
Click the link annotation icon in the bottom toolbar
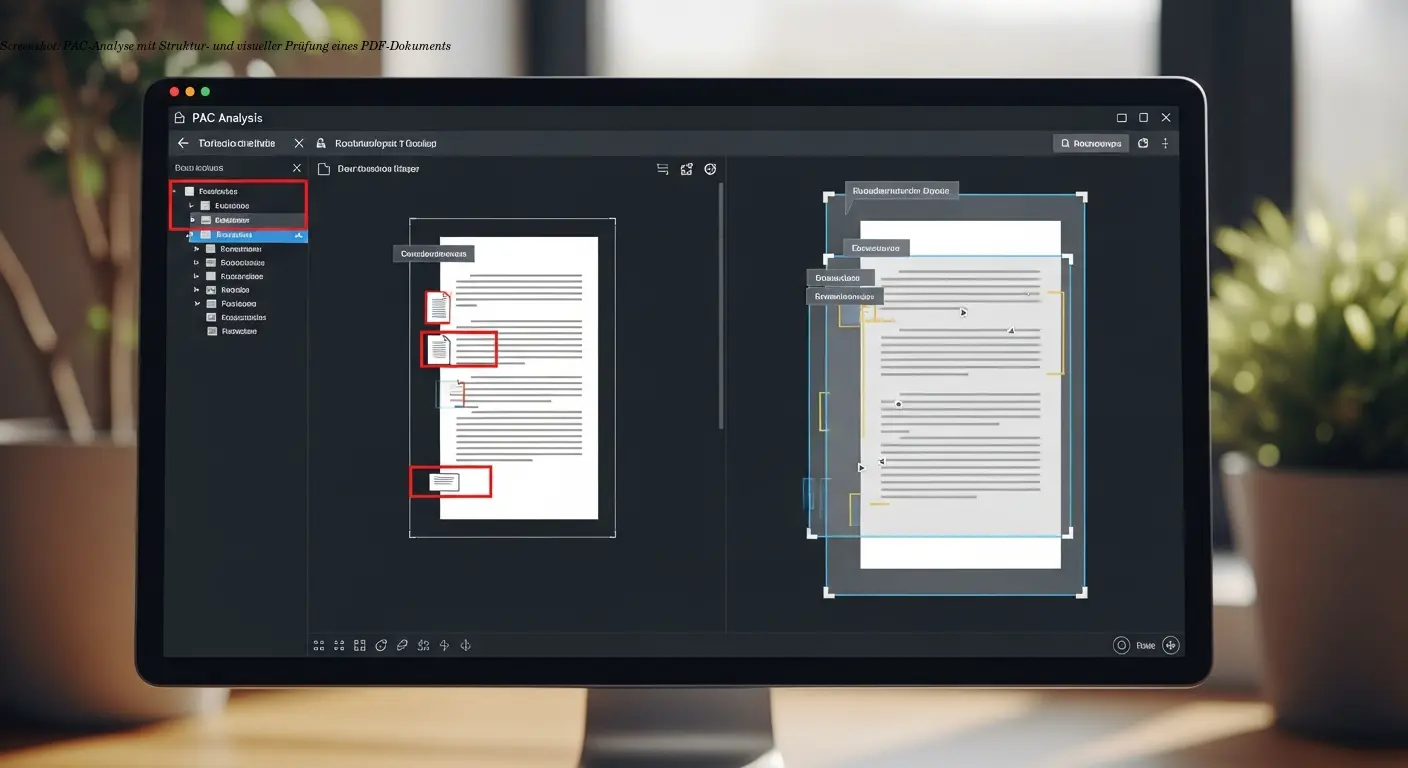click(402, 645)
